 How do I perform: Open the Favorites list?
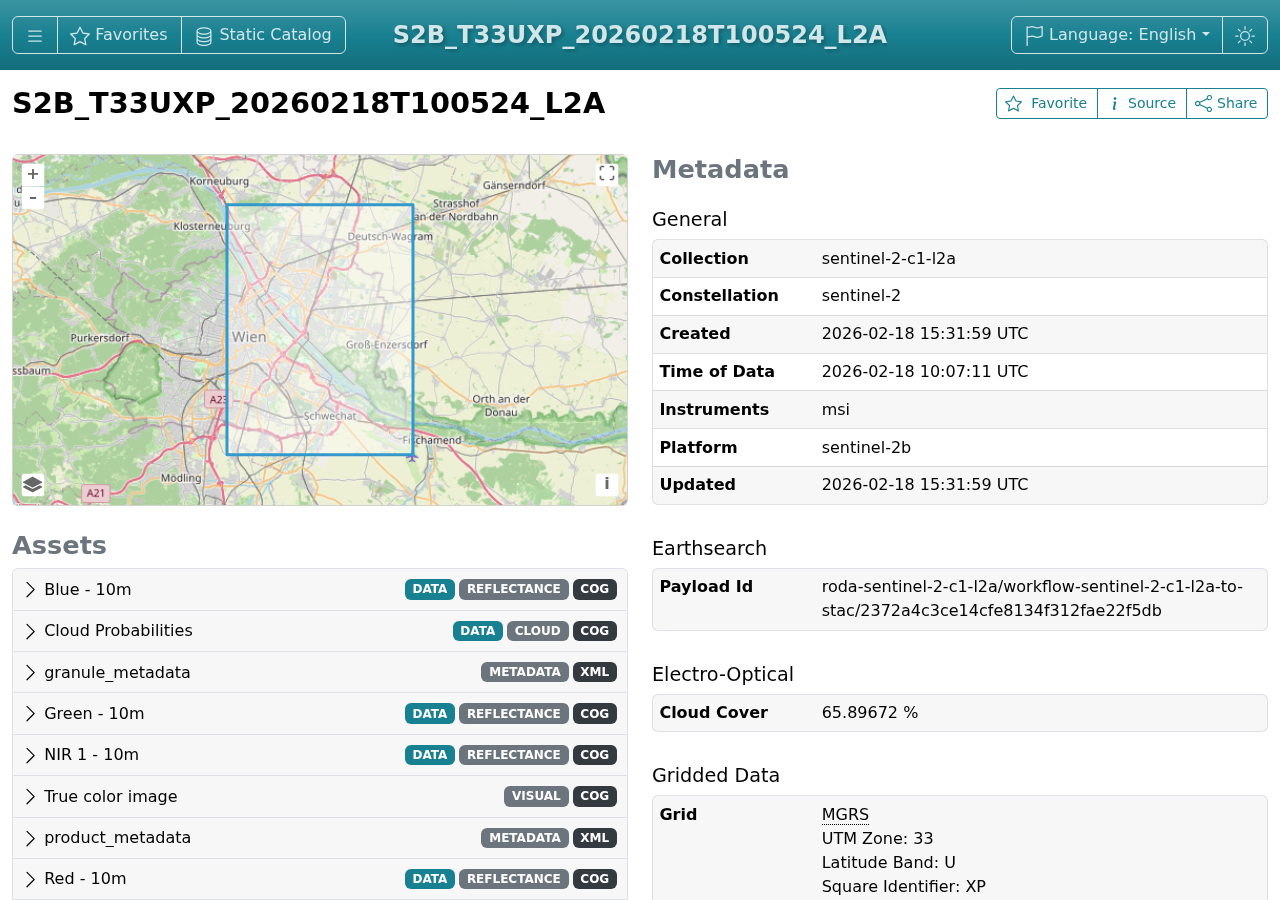click(x=119, y=35)
